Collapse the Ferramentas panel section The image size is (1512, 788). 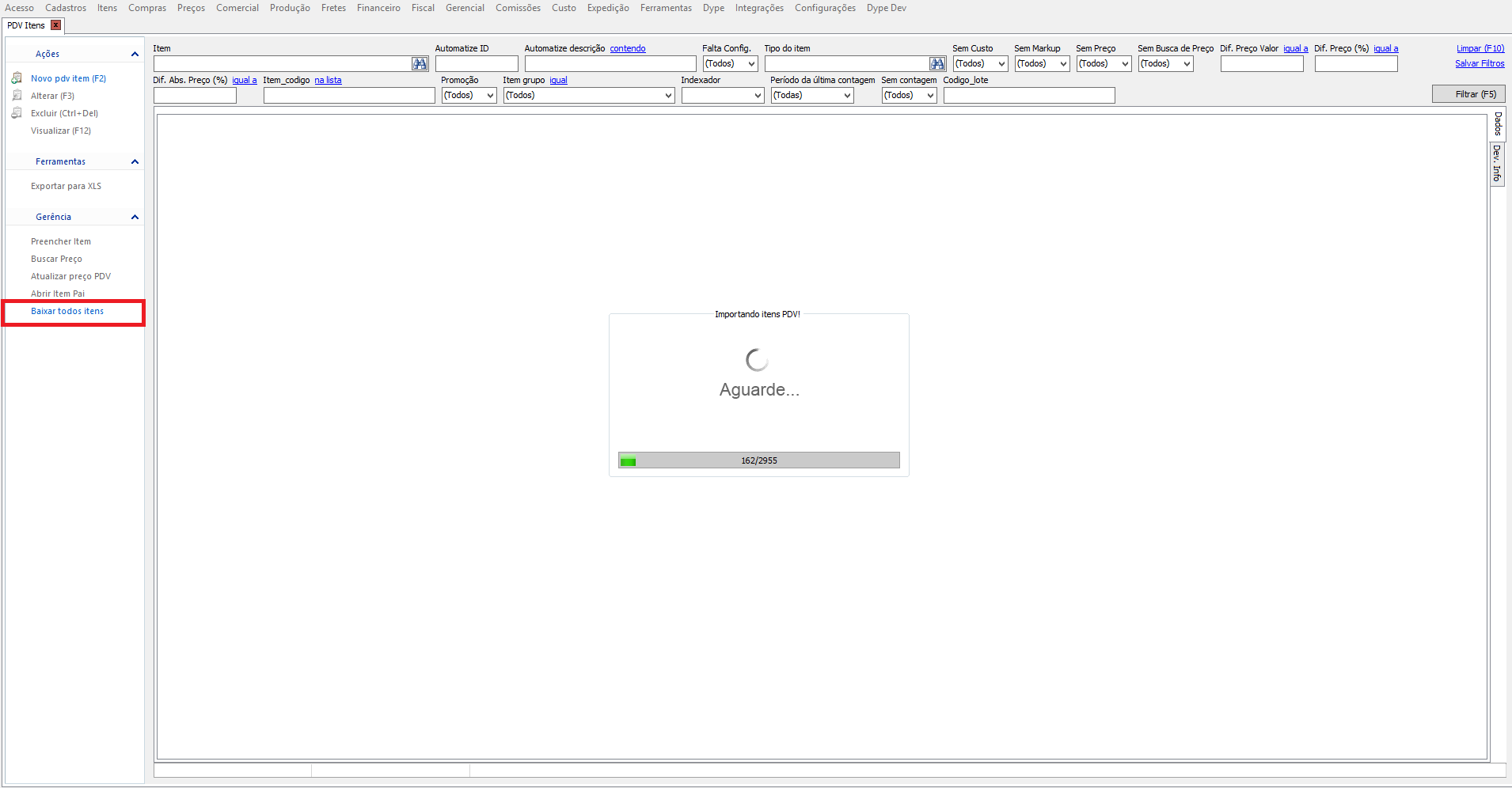[135, 161]
